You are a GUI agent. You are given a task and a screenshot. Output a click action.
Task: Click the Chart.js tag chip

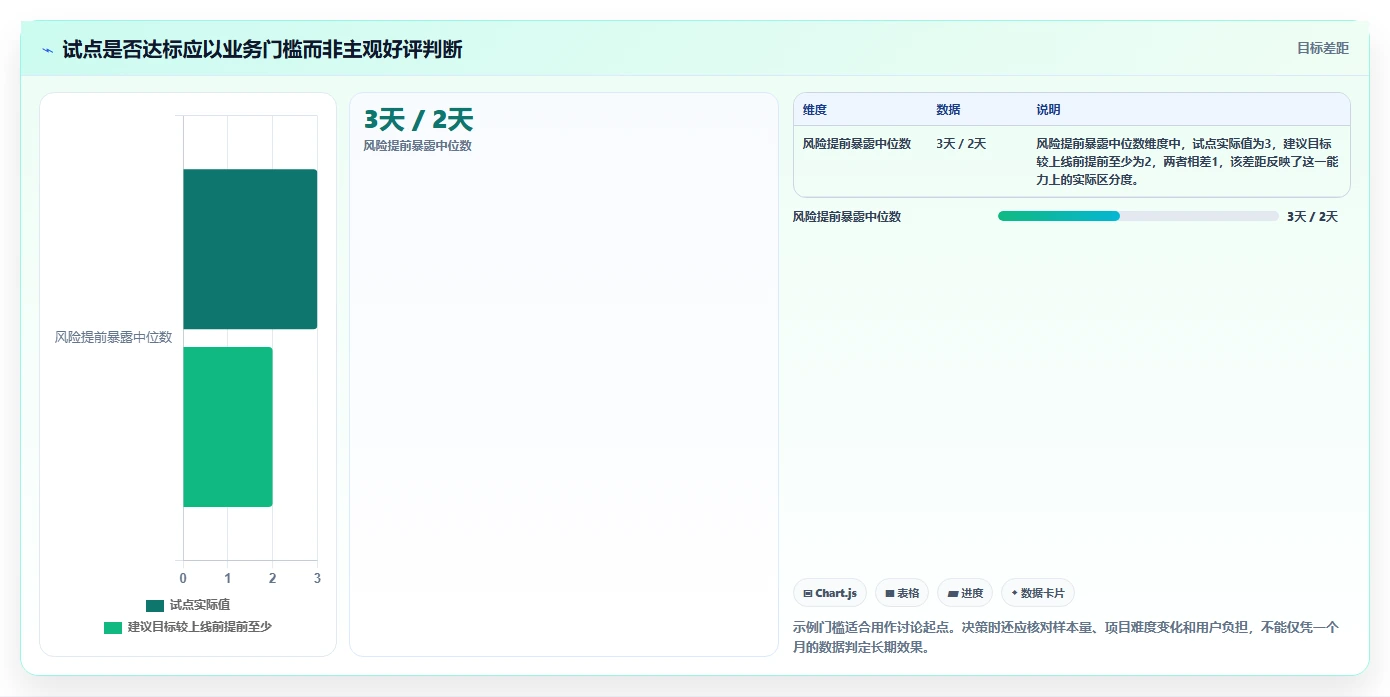pyautogui.click(x=830, y=593)
